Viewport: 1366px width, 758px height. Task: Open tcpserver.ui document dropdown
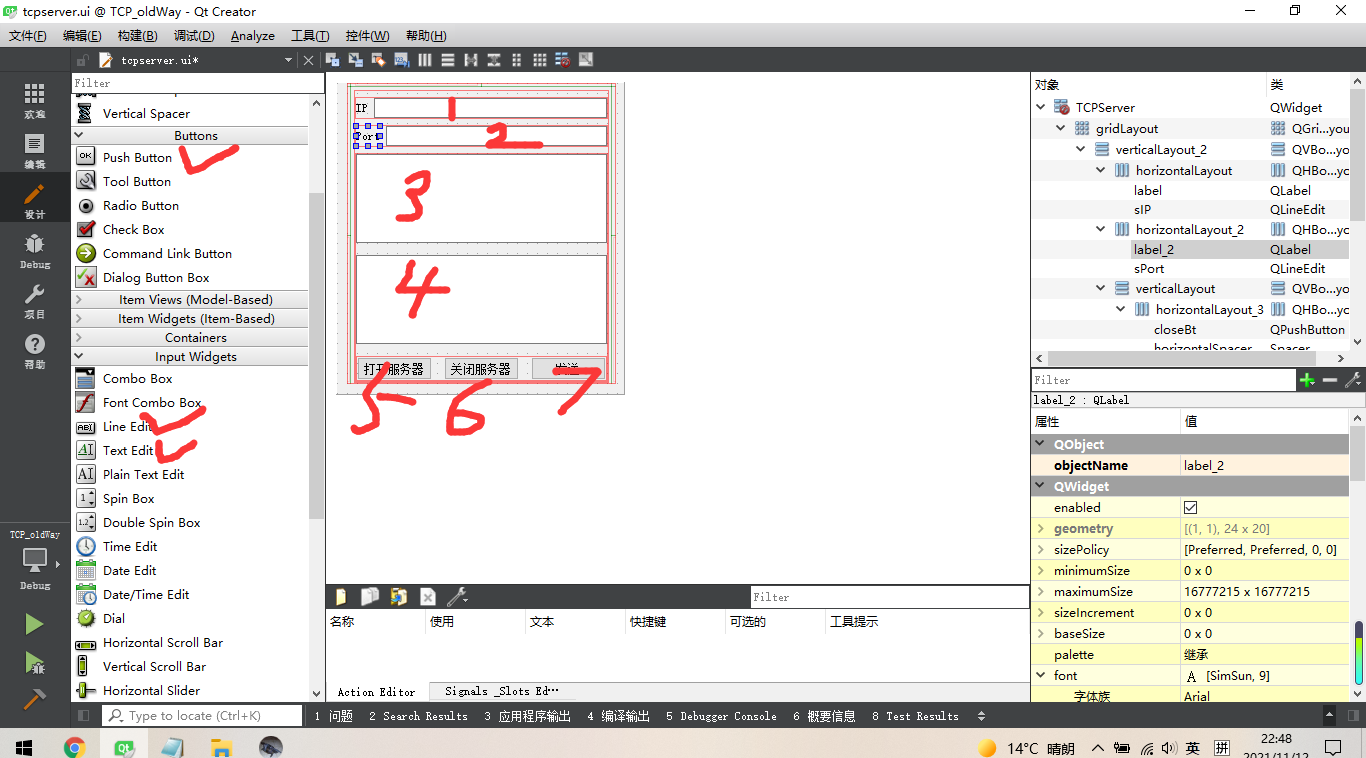point(288,60)
